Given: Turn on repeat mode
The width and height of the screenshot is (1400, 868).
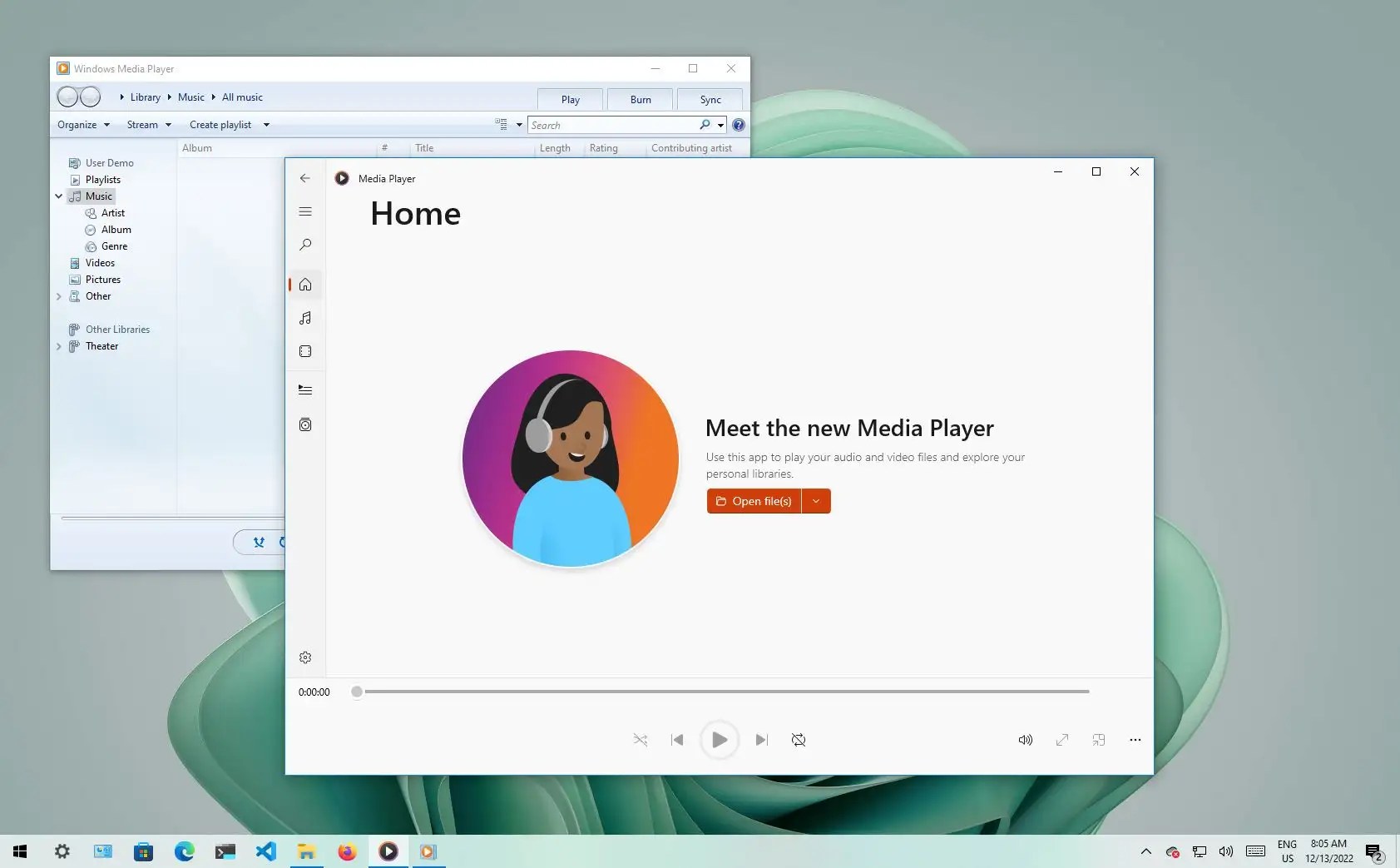Looking at the screenshot, I should click(798, 739).
